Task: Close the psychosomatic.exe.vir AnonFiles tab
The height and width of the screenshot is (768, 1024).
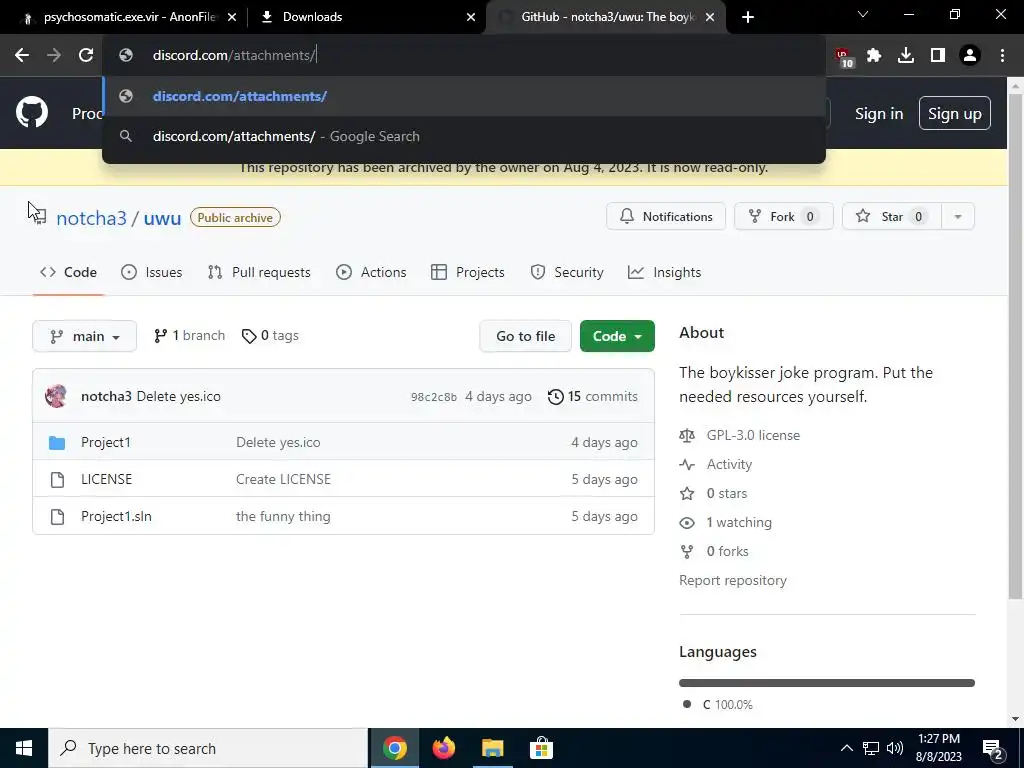Action: (x=232, y=17)
